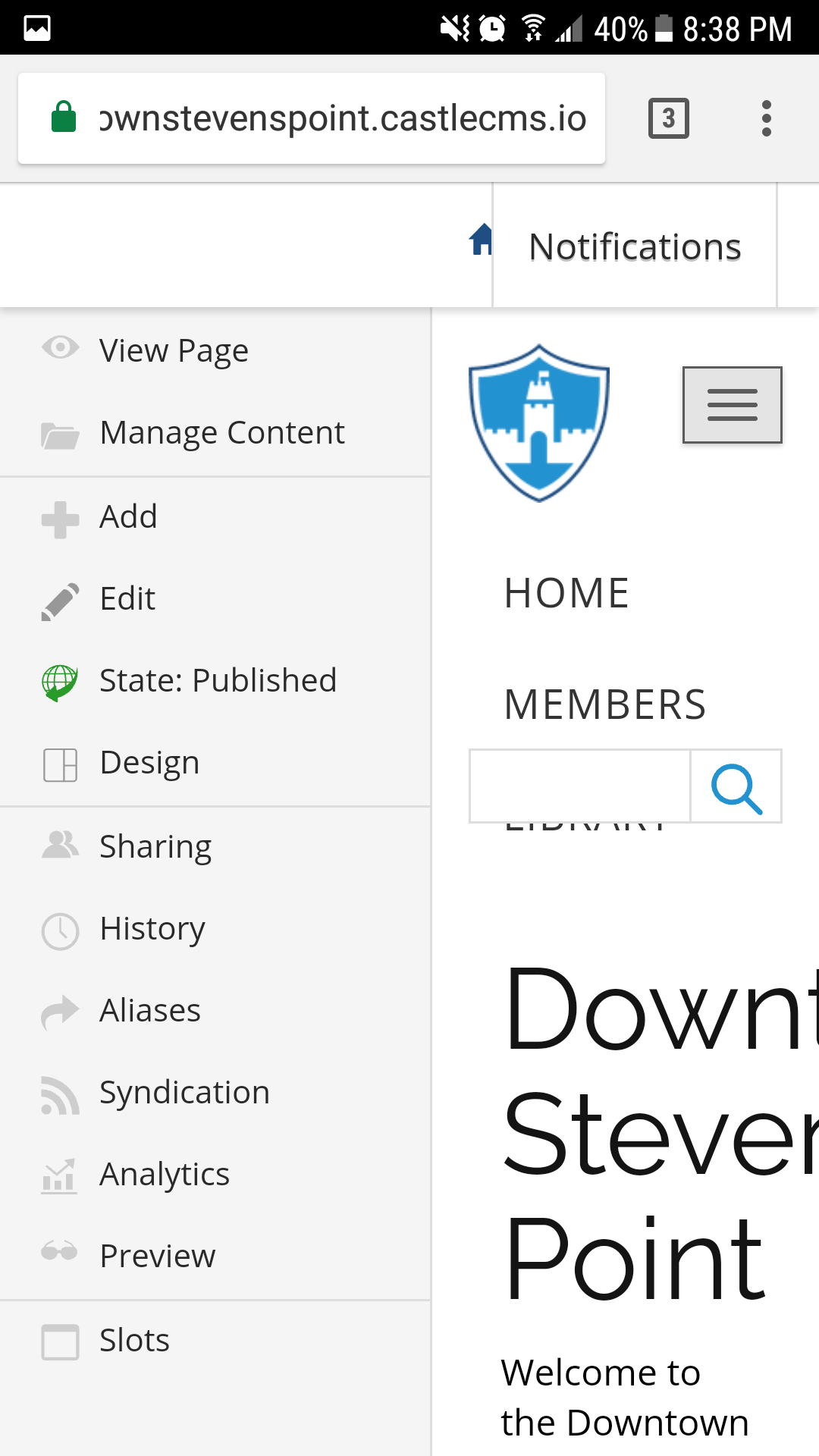The image size is (819, 1456).
Task: Open the browser three-dot menu
Action: click(x=767, y=118)
